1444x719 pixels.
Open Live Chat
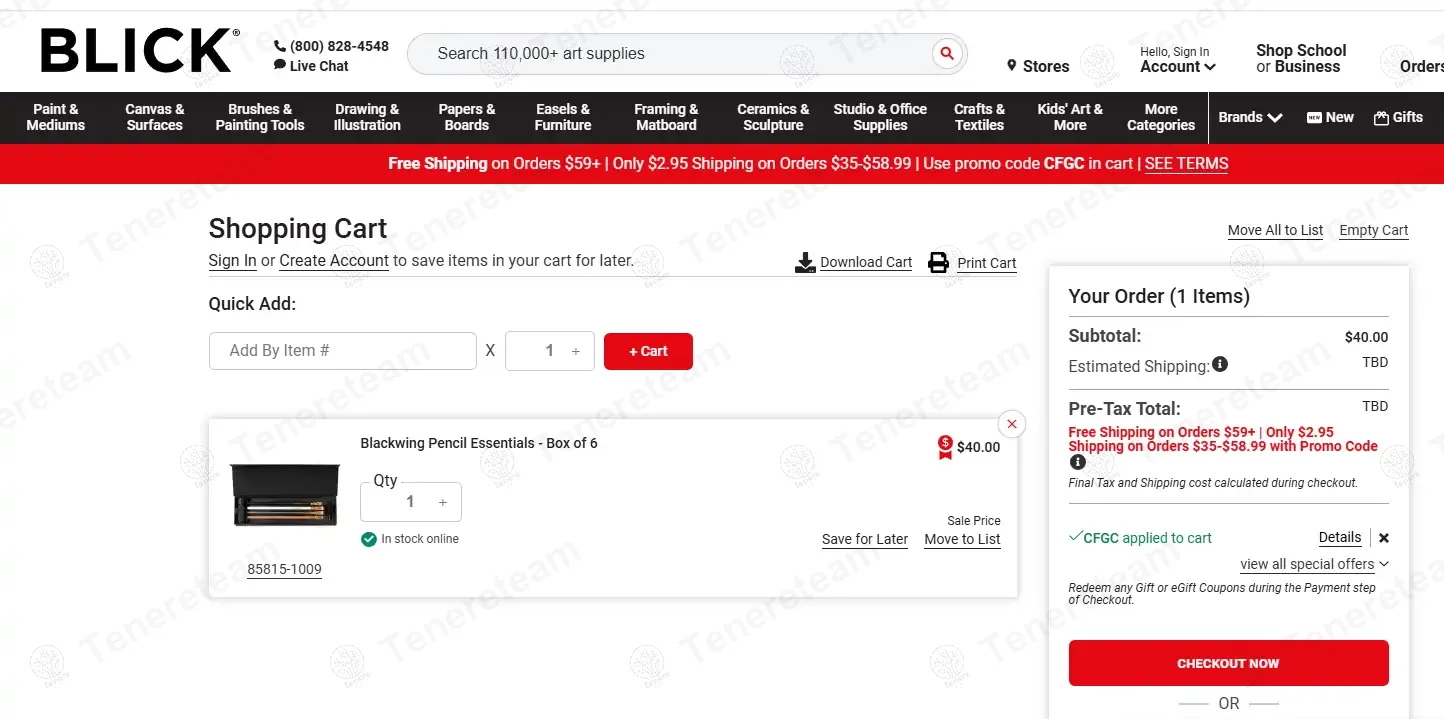tap(311, 66)
